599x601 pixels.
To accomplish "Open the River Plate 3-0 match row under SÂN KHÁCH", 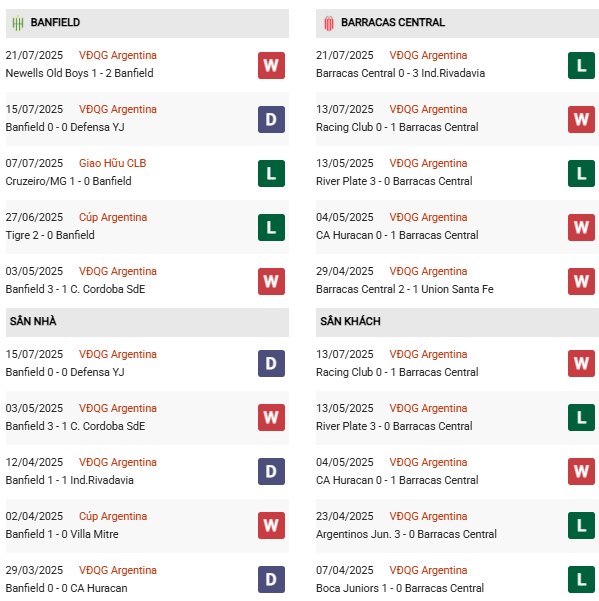I will coord(457,417).
